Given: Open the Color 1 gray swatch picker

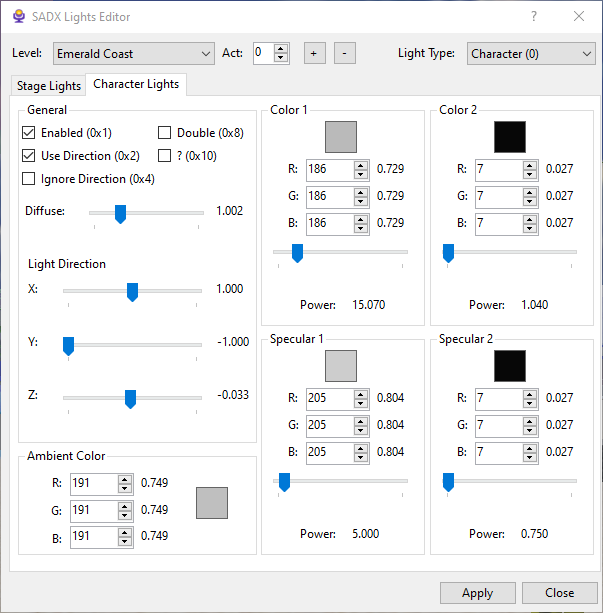Looking at the screenshot, I should [x=341, y=137].
